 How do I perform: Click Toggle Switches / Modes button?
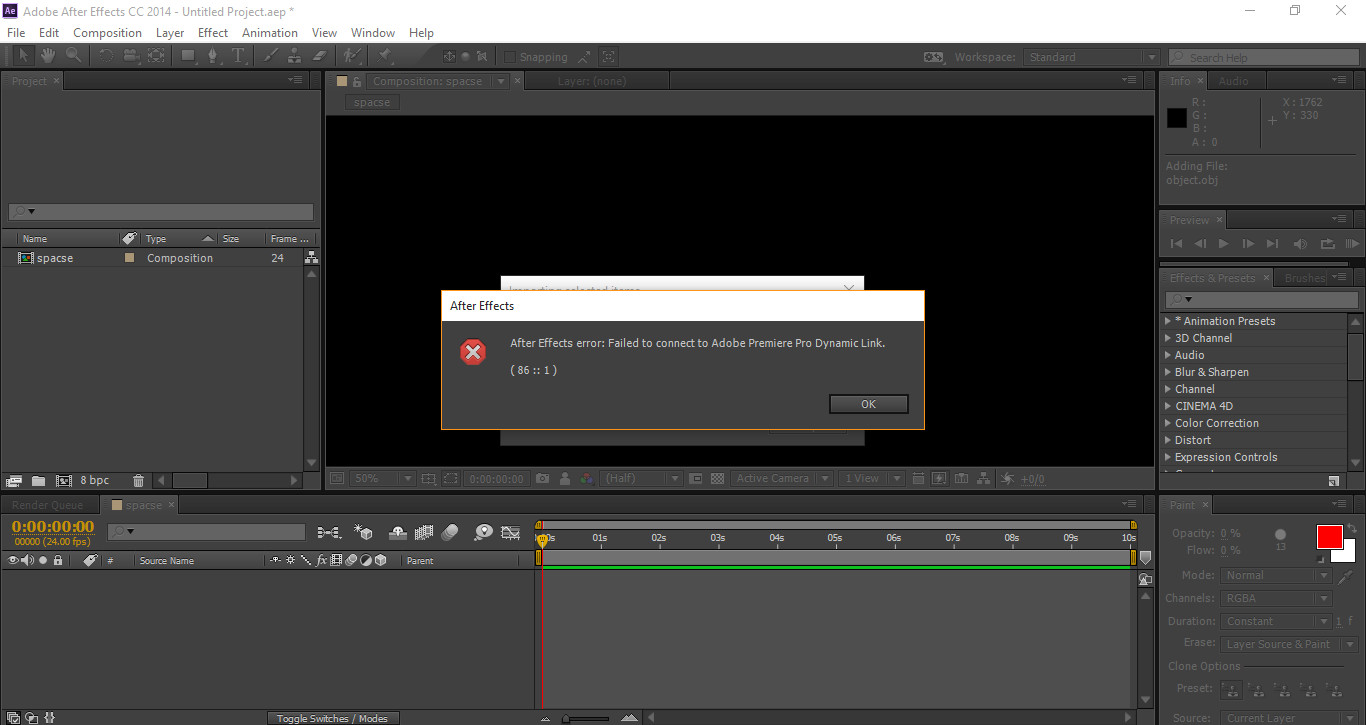point(333,718)
